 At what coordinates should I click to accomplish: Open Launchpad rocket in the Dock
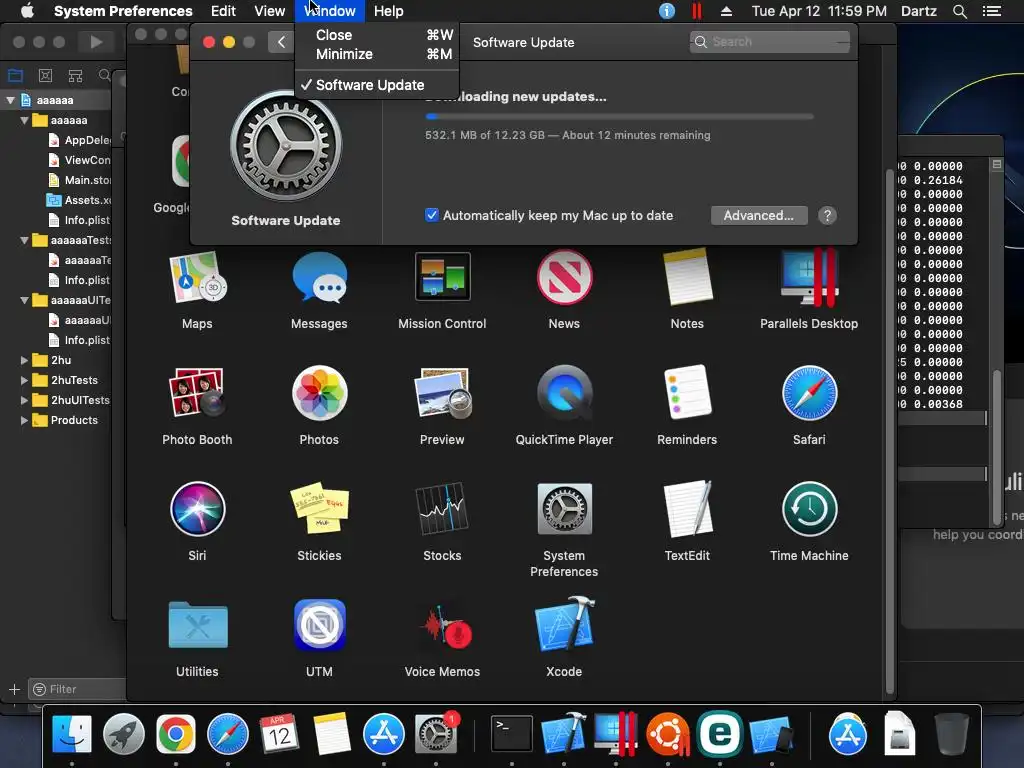coord(123,733)
